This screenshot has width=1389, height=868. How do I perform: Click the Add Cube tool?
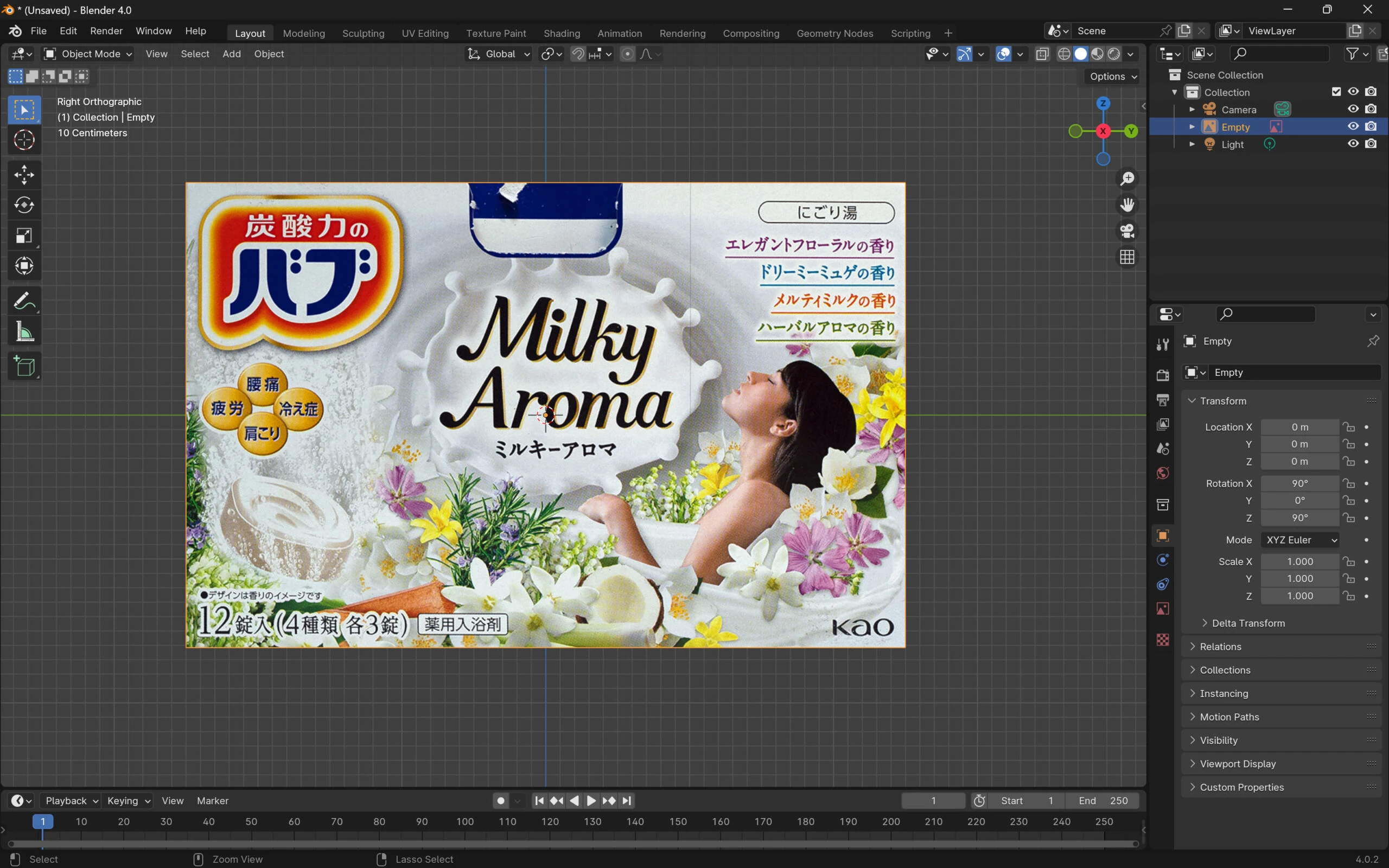(x=24, y=366)
